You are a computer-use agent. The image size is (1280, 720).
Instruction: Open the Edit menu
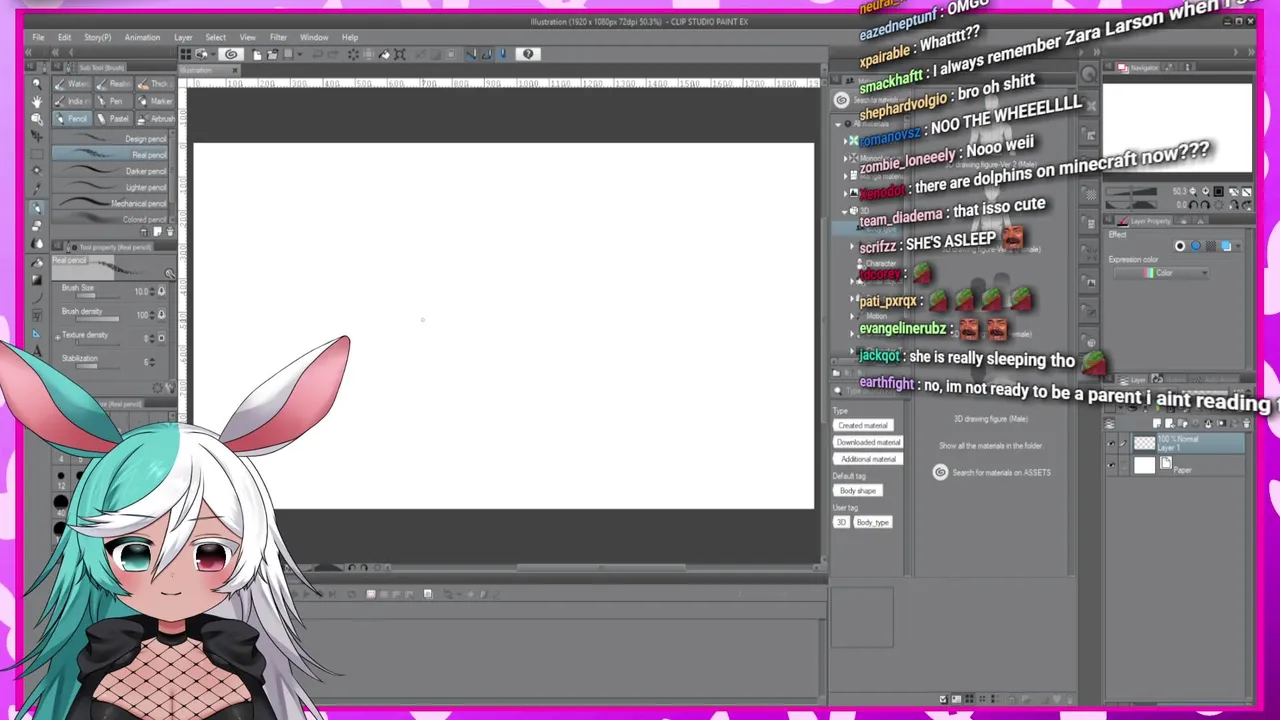(64, 37)
